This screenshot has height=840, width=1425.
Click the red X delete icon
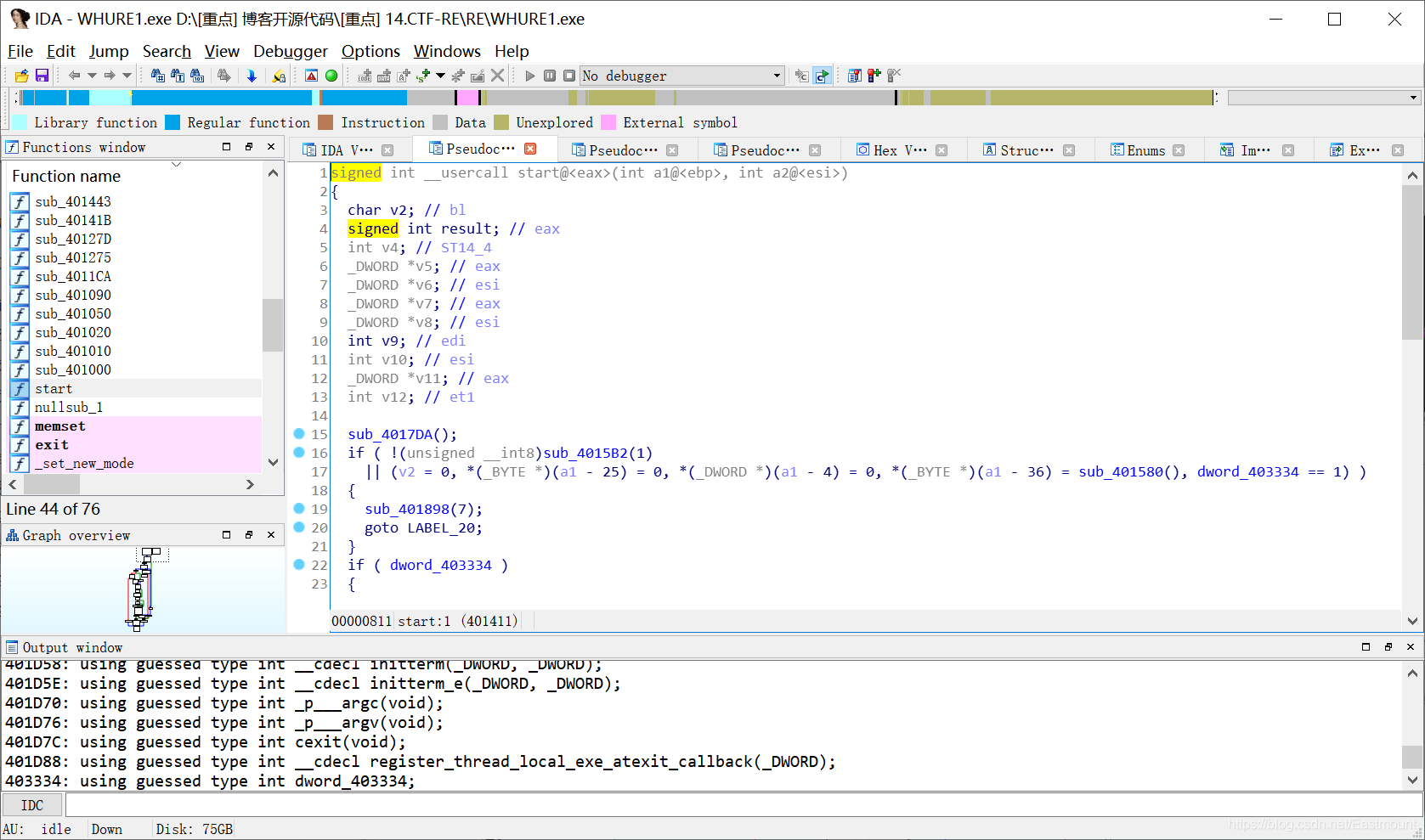[x=498, y=76]
